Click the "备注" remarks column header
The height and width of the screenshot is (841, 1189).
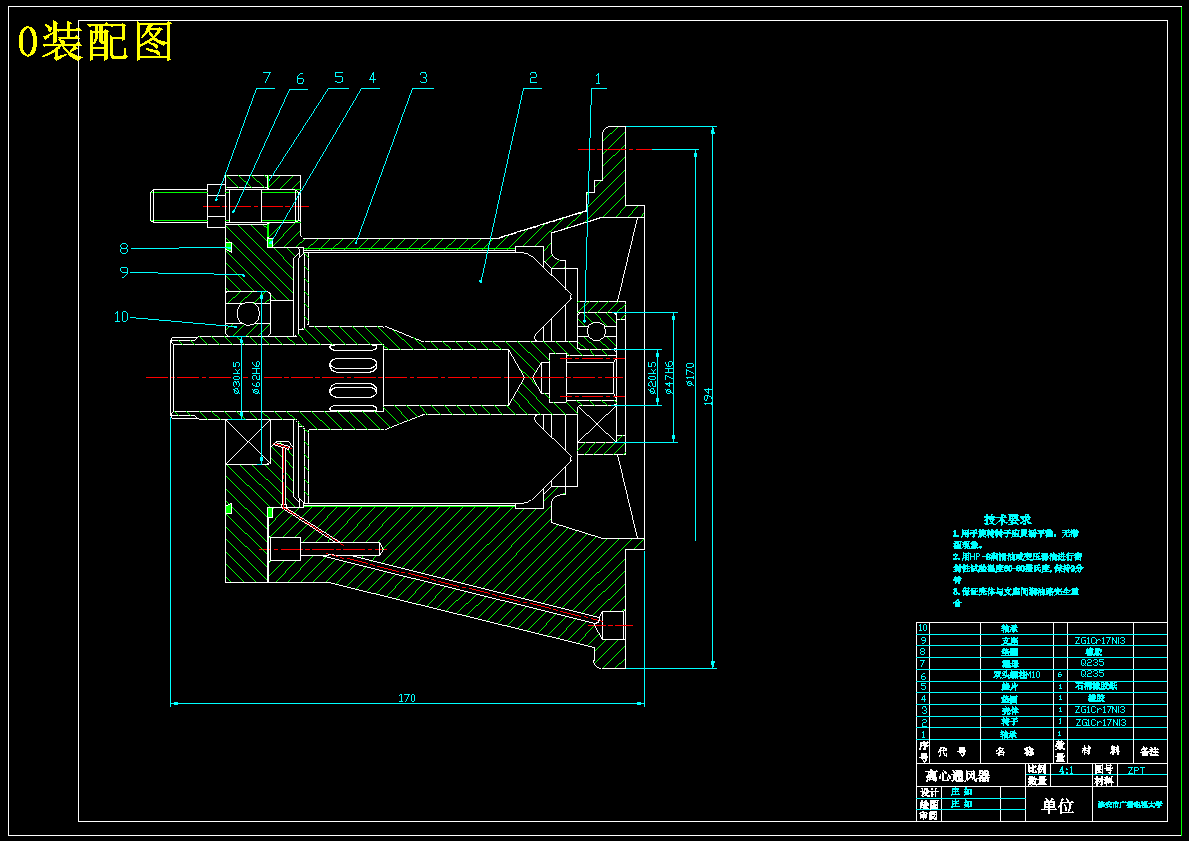click(x=1150, y=751)
